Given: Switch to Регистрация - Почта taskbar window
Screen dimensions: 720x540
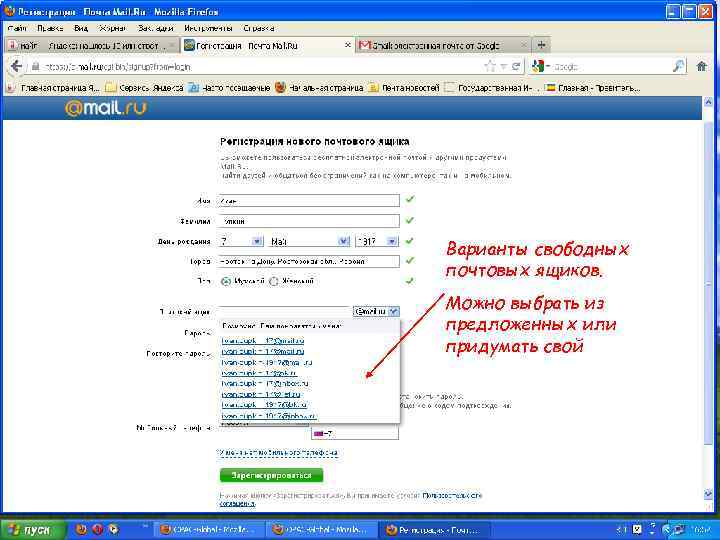Looking at the screenshot, I should coord(434,530).
